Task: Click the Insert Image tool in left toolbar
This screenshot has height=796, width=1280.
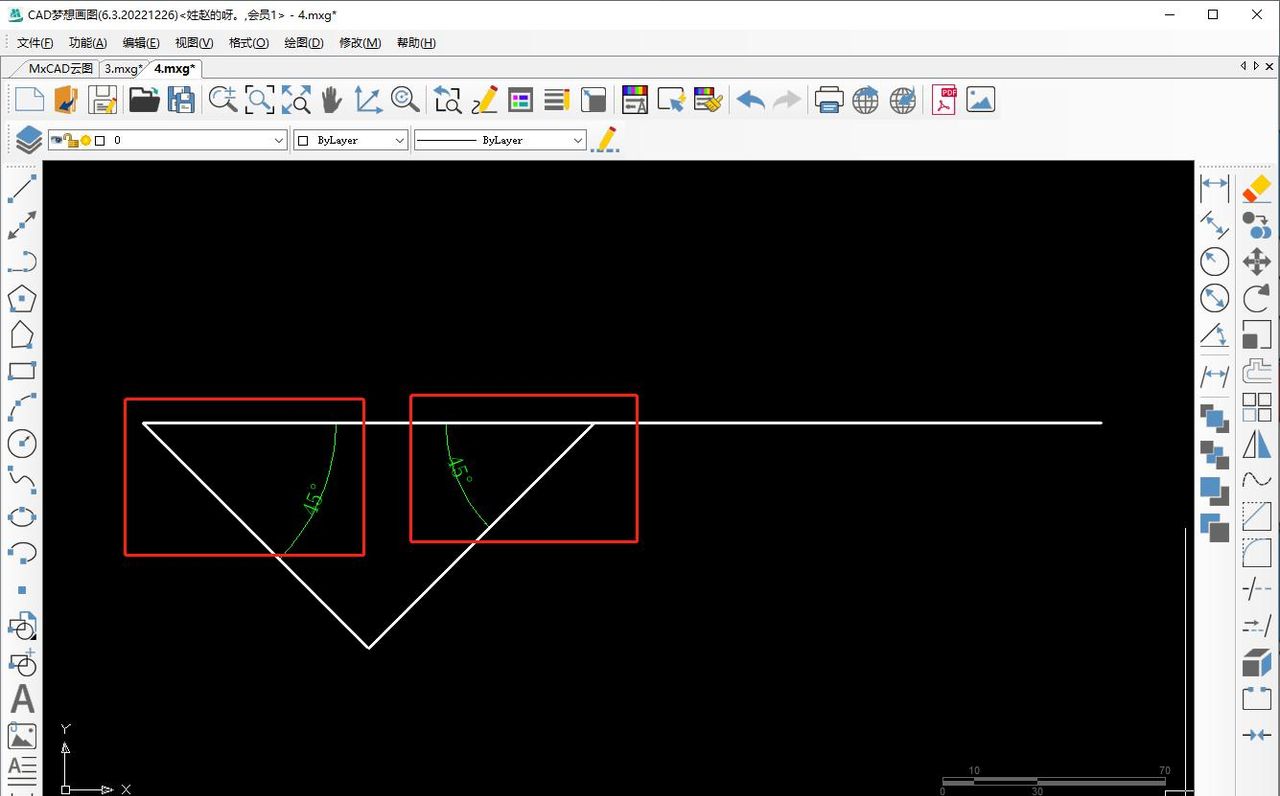Action: (22, 736)
